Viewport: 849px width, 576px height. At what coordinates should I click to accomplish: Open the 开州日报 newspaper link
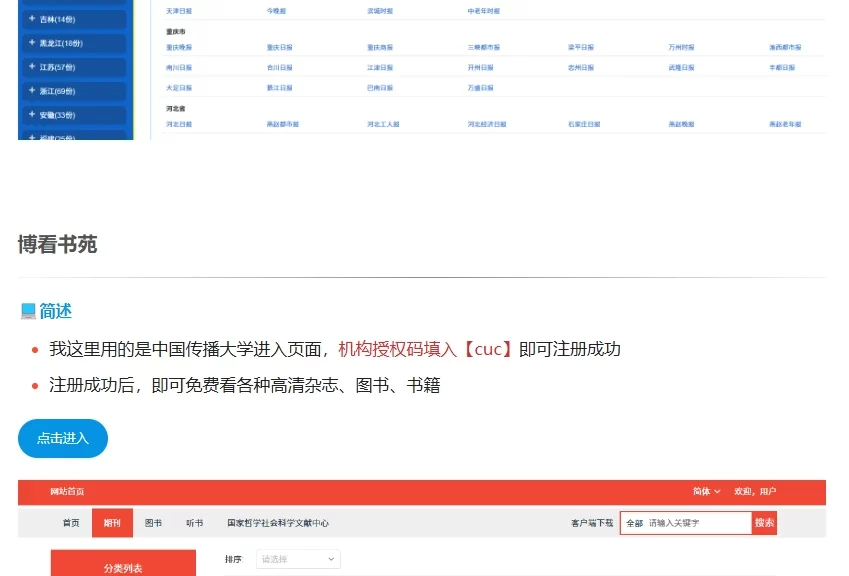481,68
